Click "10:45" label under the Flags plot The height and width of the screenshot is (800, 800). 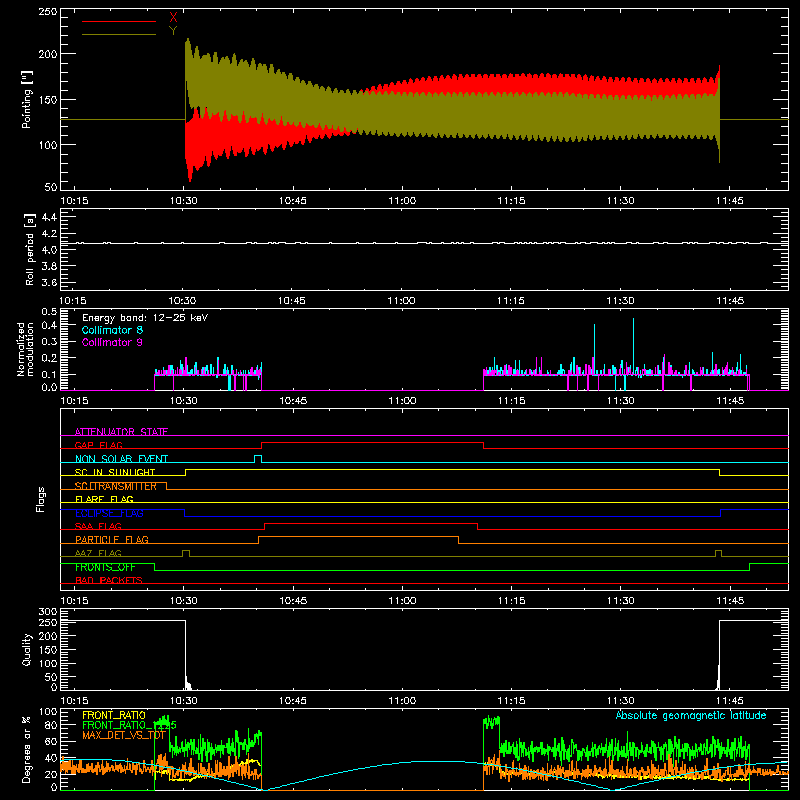293,601
